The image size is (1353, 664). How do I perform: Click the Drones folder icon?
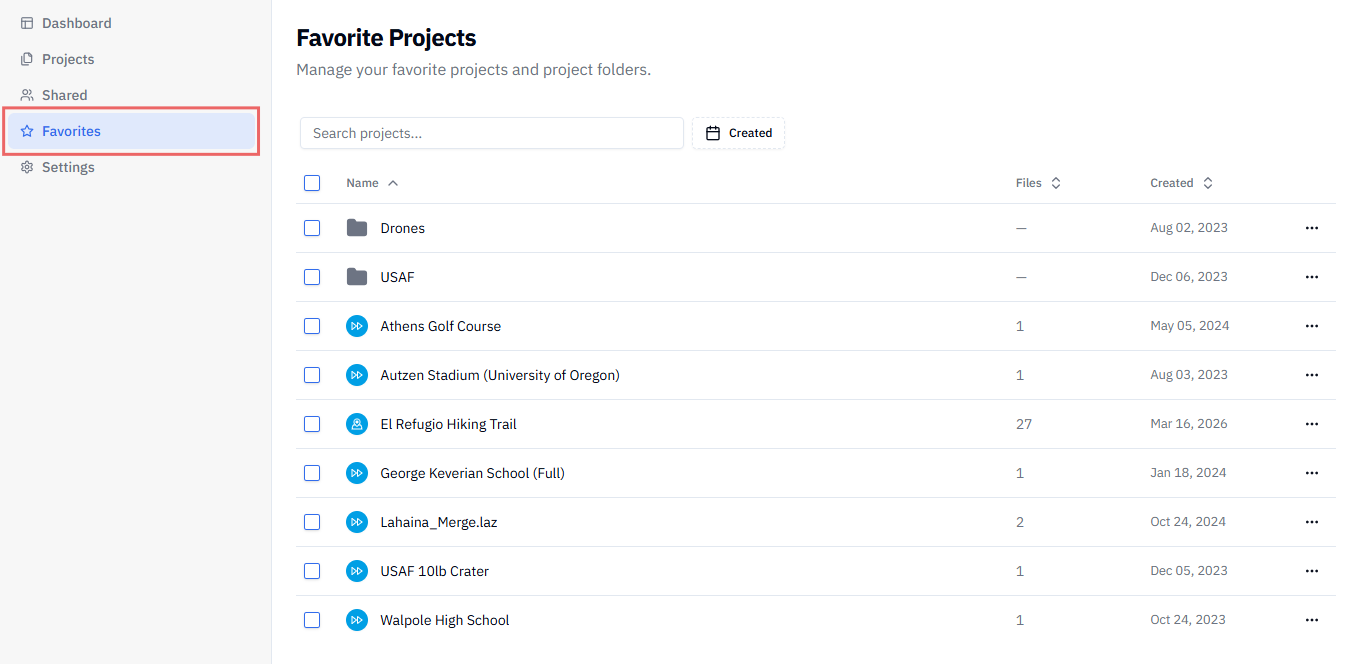(357, 228)
